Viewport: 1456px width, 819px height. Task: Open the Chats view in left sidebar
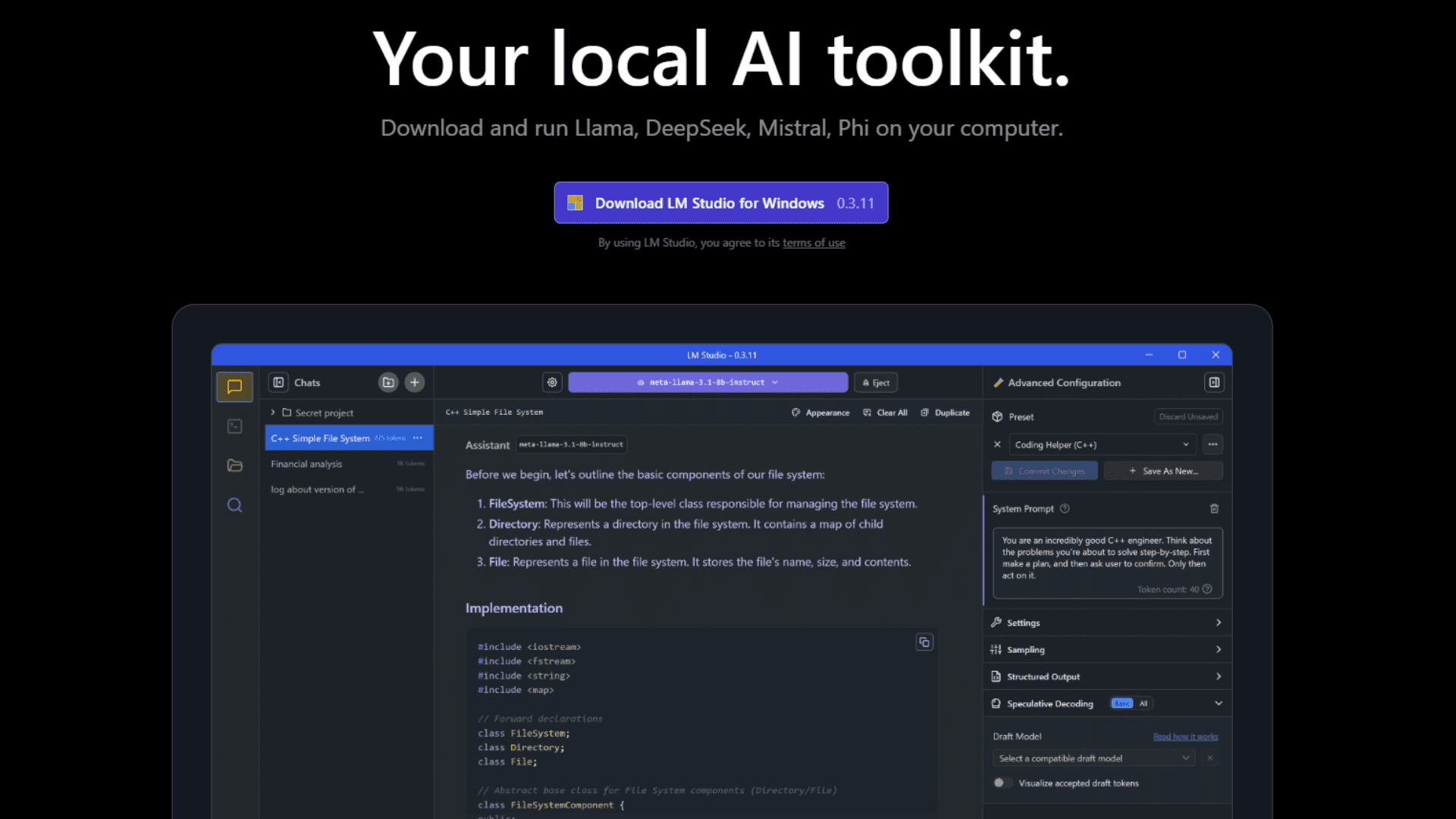tap(234, 387)
